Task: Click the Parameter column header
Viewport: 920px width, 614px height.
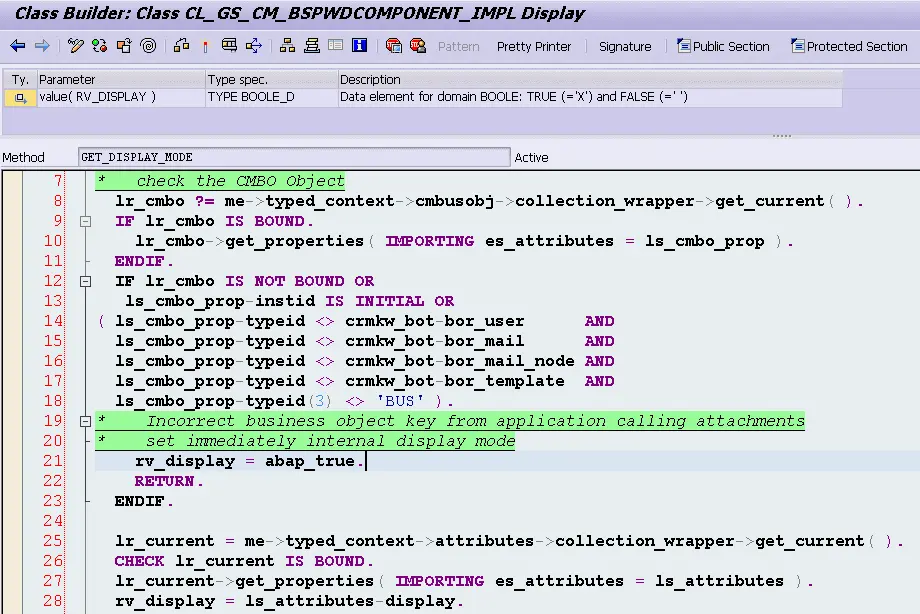Action: click(x=120, y=79)
